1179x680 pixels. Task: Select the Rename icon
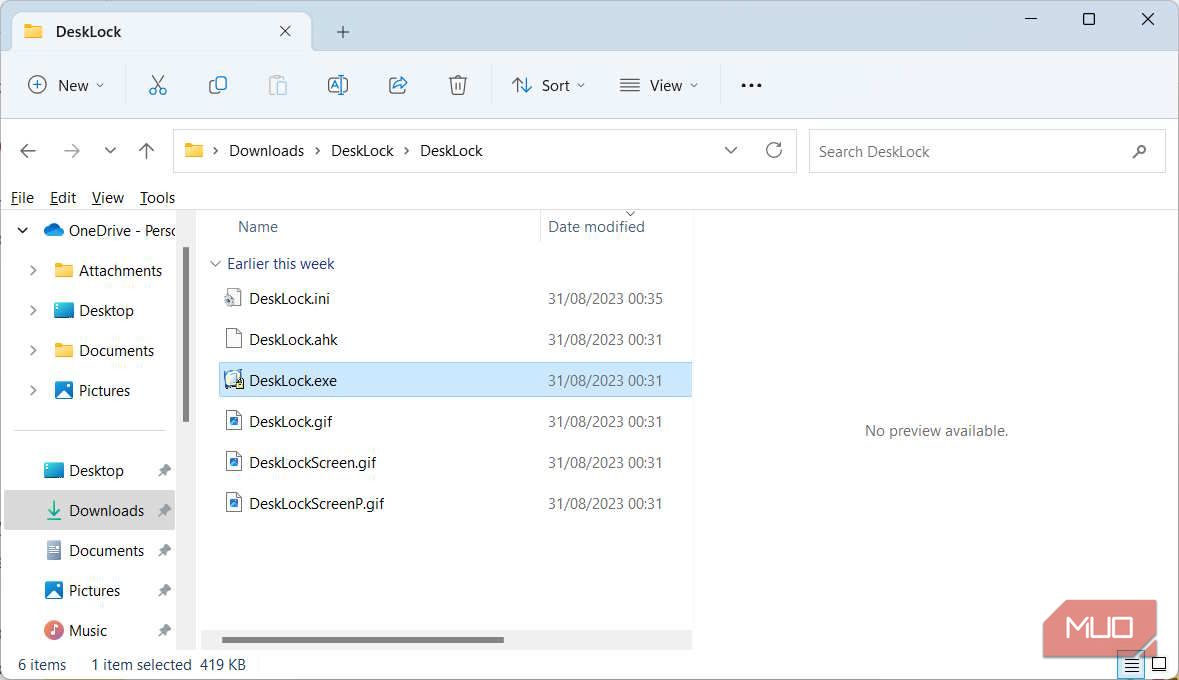coord(337,85)
